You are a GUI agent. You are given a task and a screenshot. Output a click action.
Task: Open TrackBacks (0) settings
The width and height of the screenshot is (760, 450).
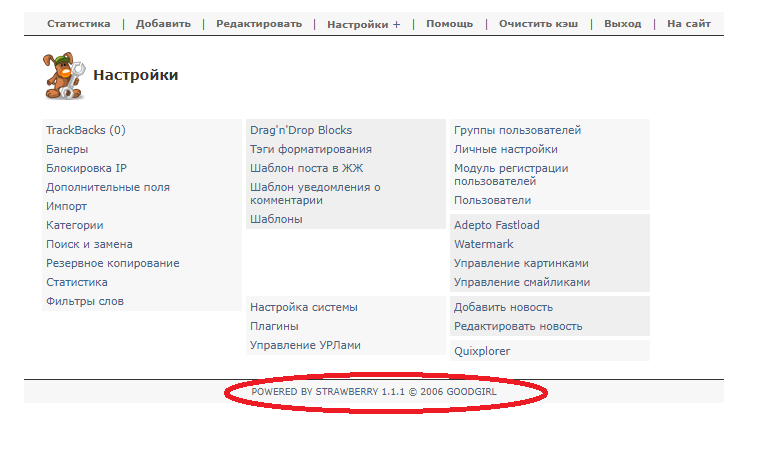point(86,130)
